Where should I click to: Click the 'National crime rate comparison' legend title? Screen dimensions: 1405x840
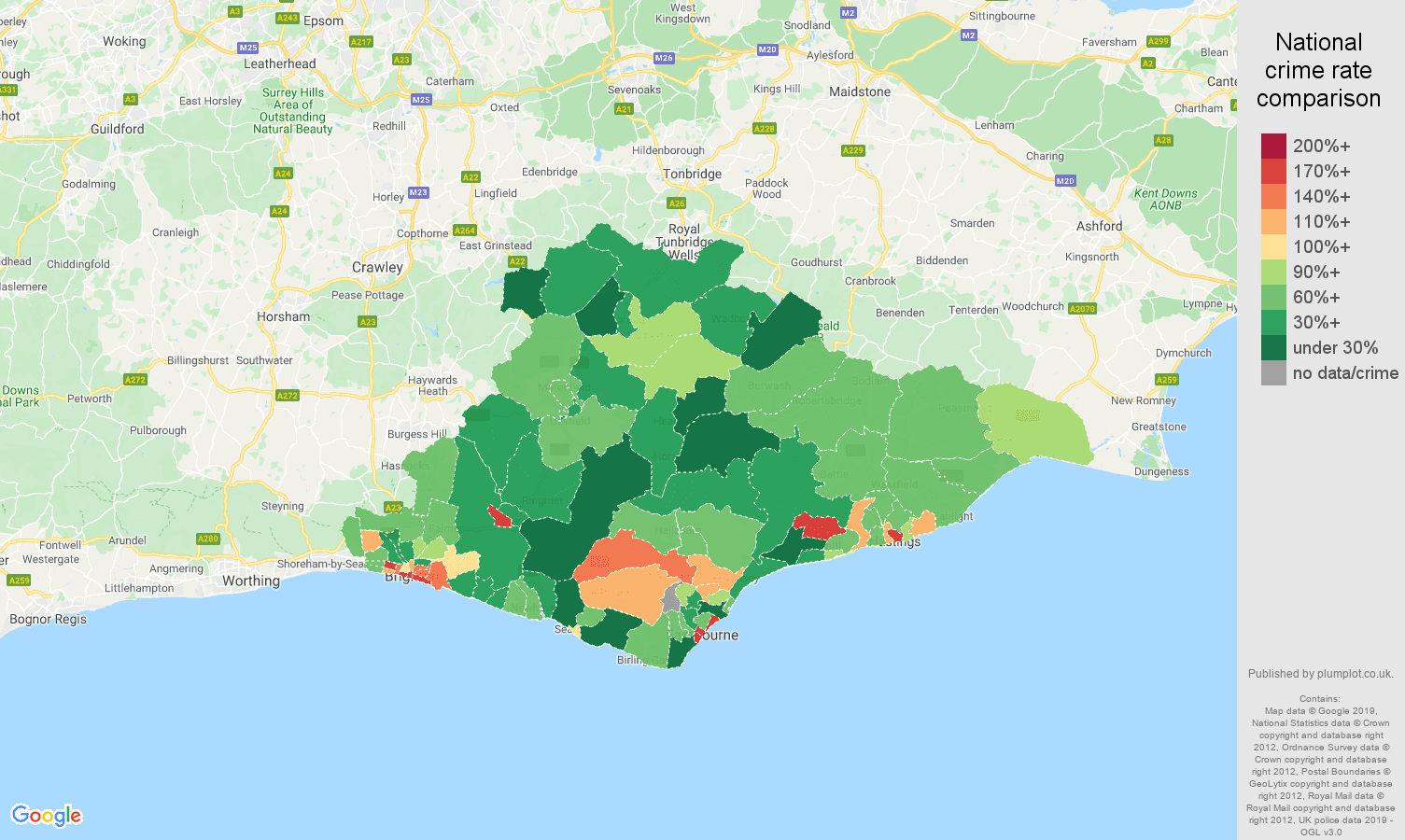click(x=1318, y=70)
